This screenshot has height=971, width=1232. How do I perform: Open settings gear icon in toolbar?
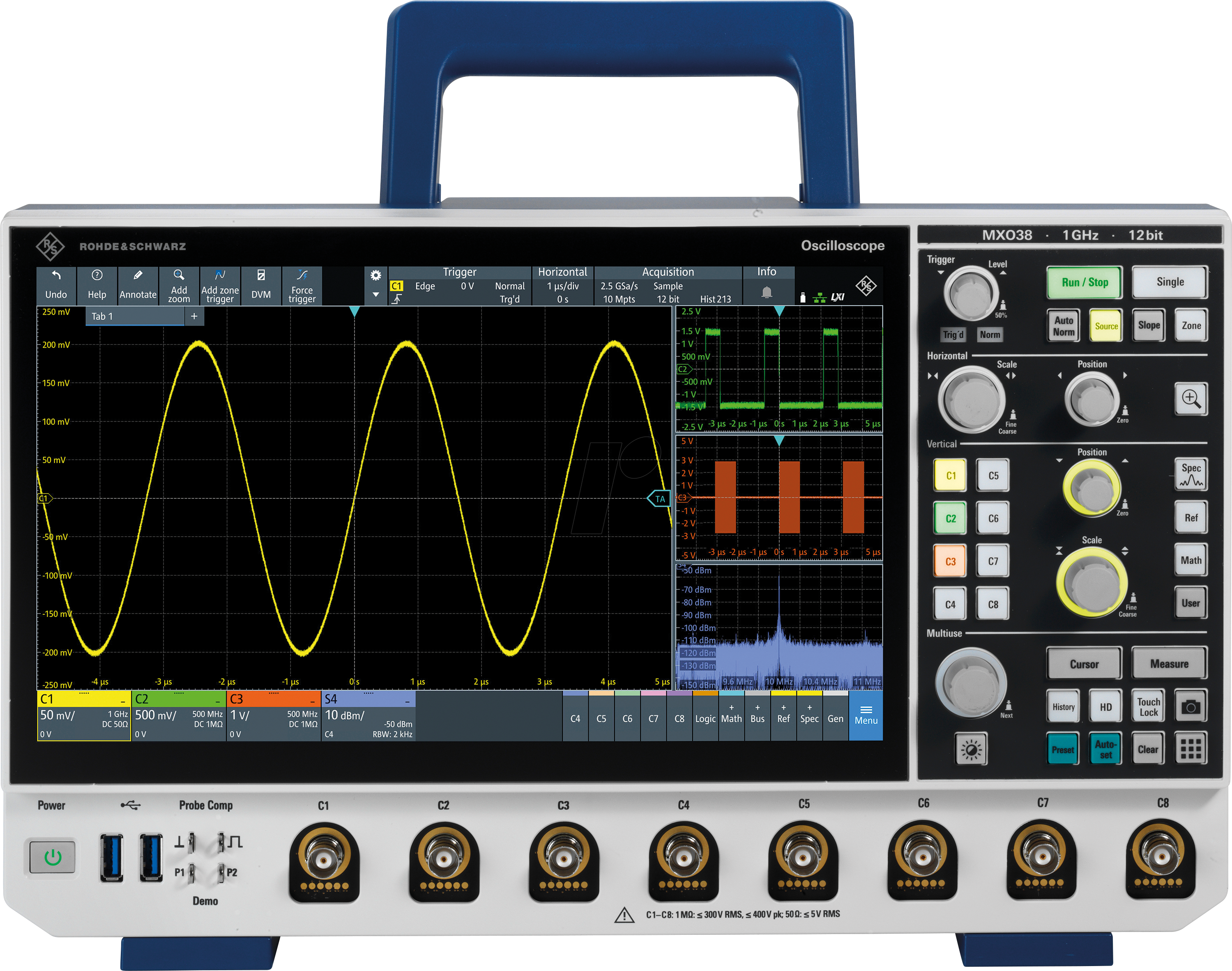(x=375, y=276)
